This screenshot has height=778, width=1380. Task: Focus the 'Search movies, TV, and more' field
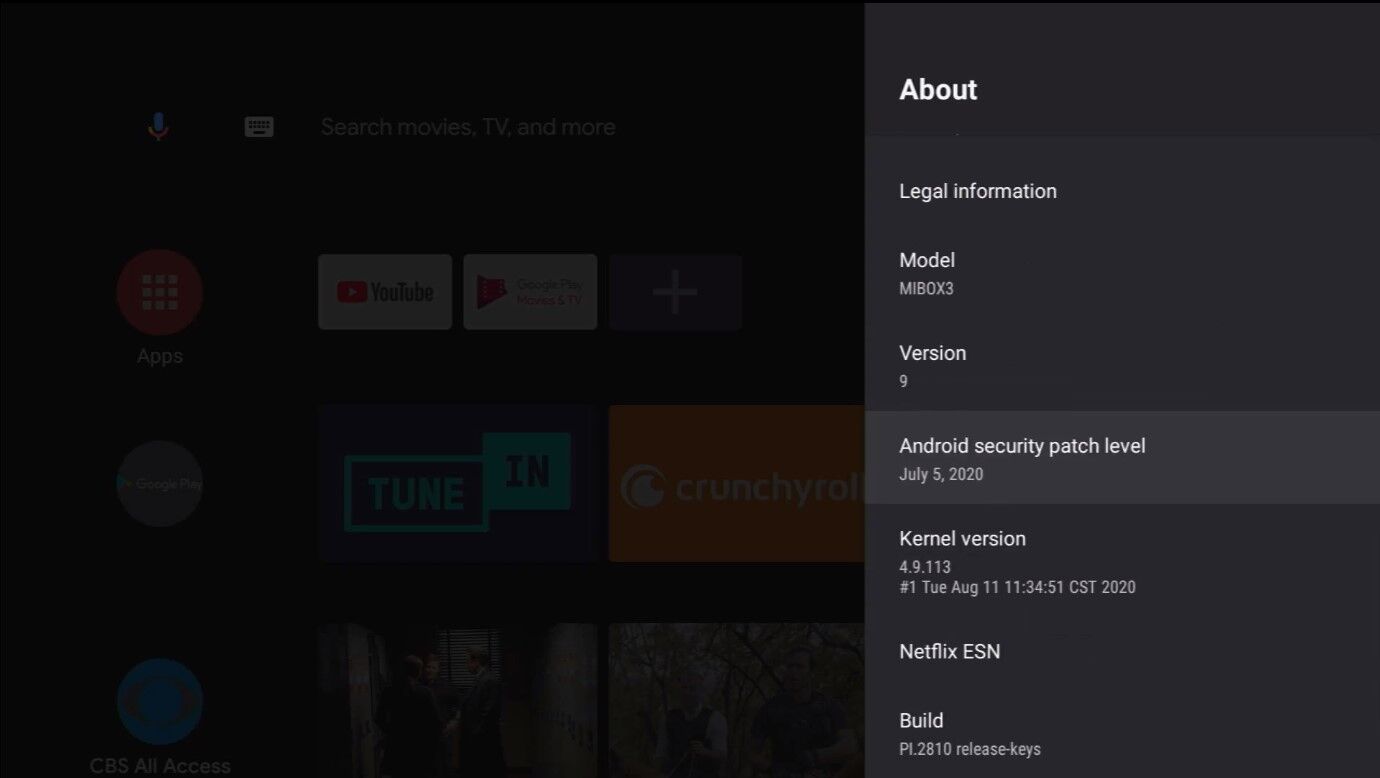click(x=468, y=127)
